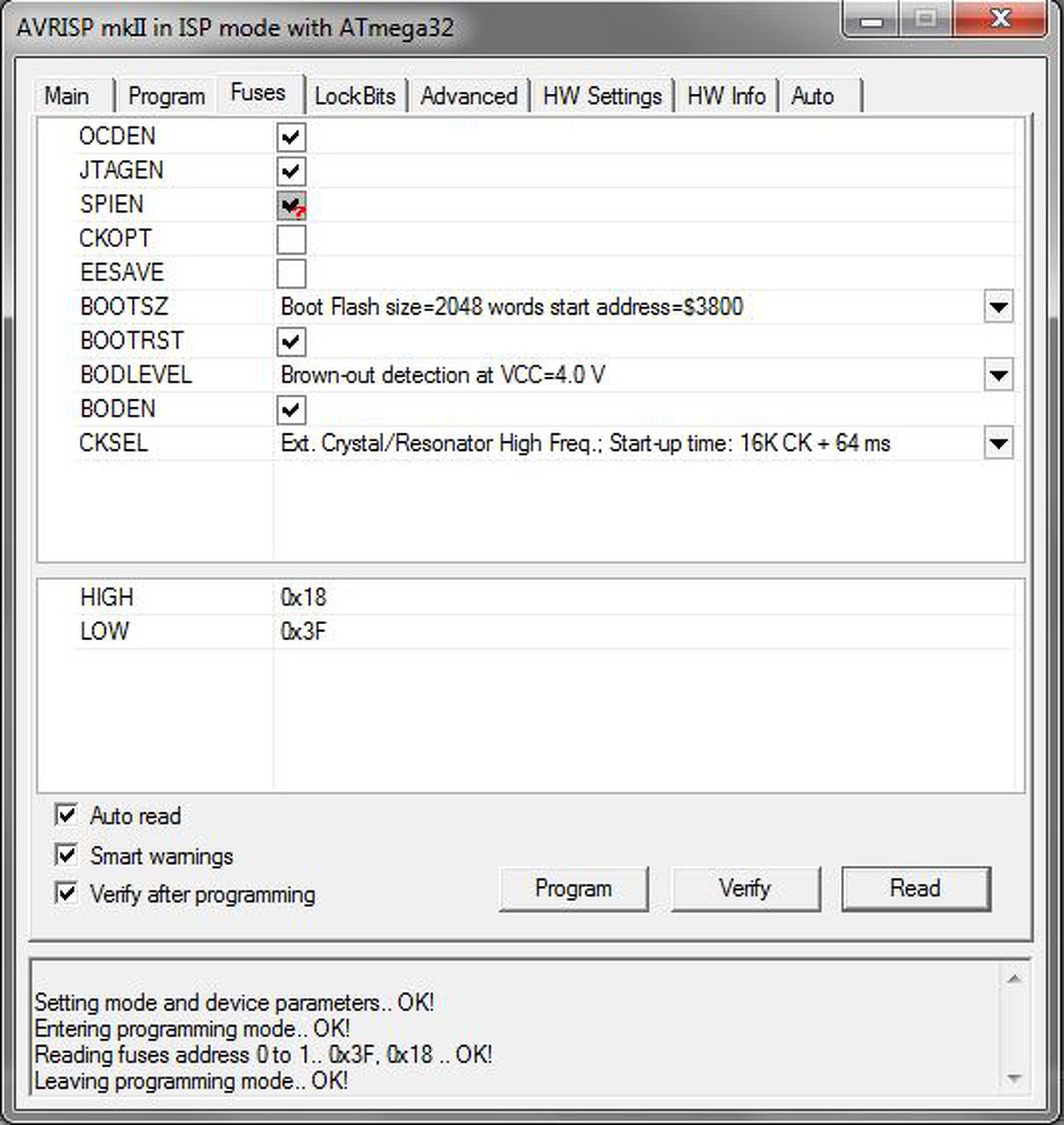Viewport: 1064px width, 1125px height.
Task: Select the SPIEN fuse label
Action: tap(112, 204)
